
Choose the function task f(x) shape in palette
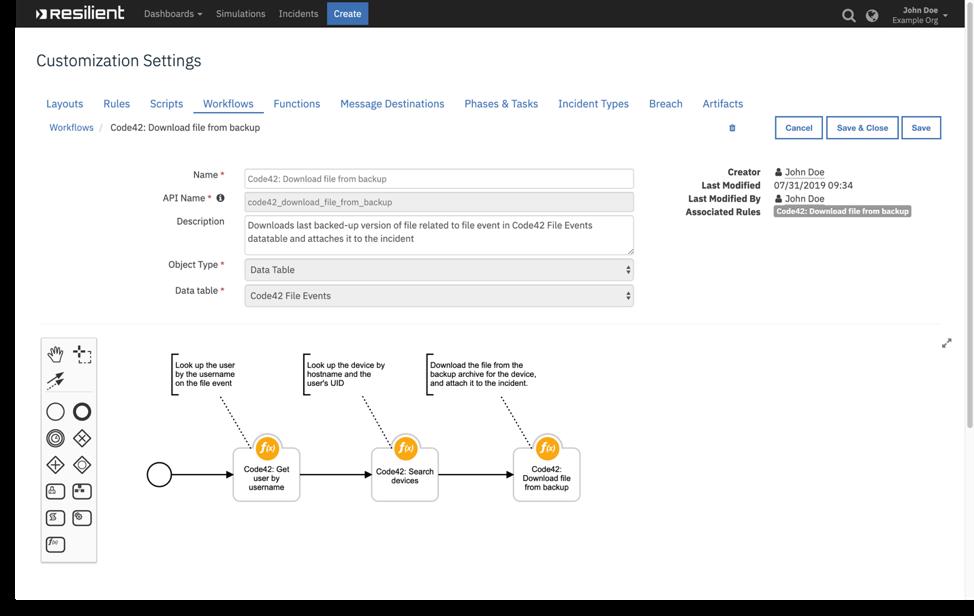55,545
